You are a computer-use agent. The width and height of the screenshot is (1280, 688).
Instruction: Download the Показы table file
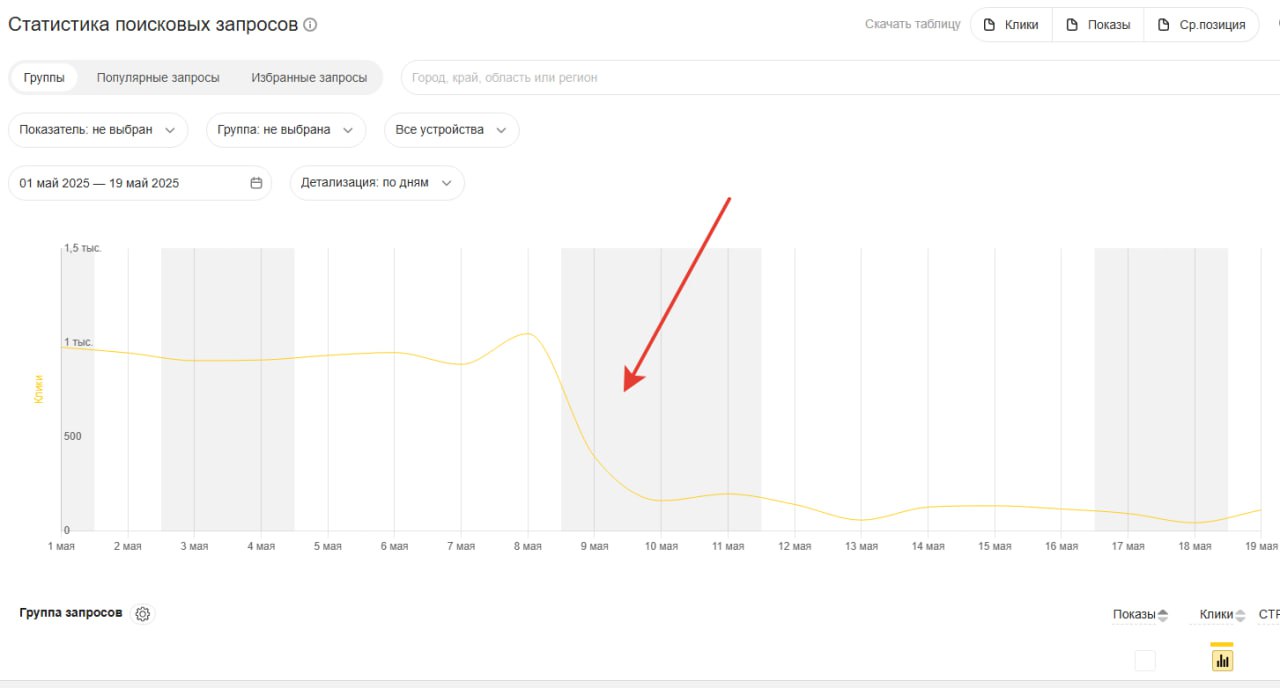pyautogui.click(x=1098, y=25)
